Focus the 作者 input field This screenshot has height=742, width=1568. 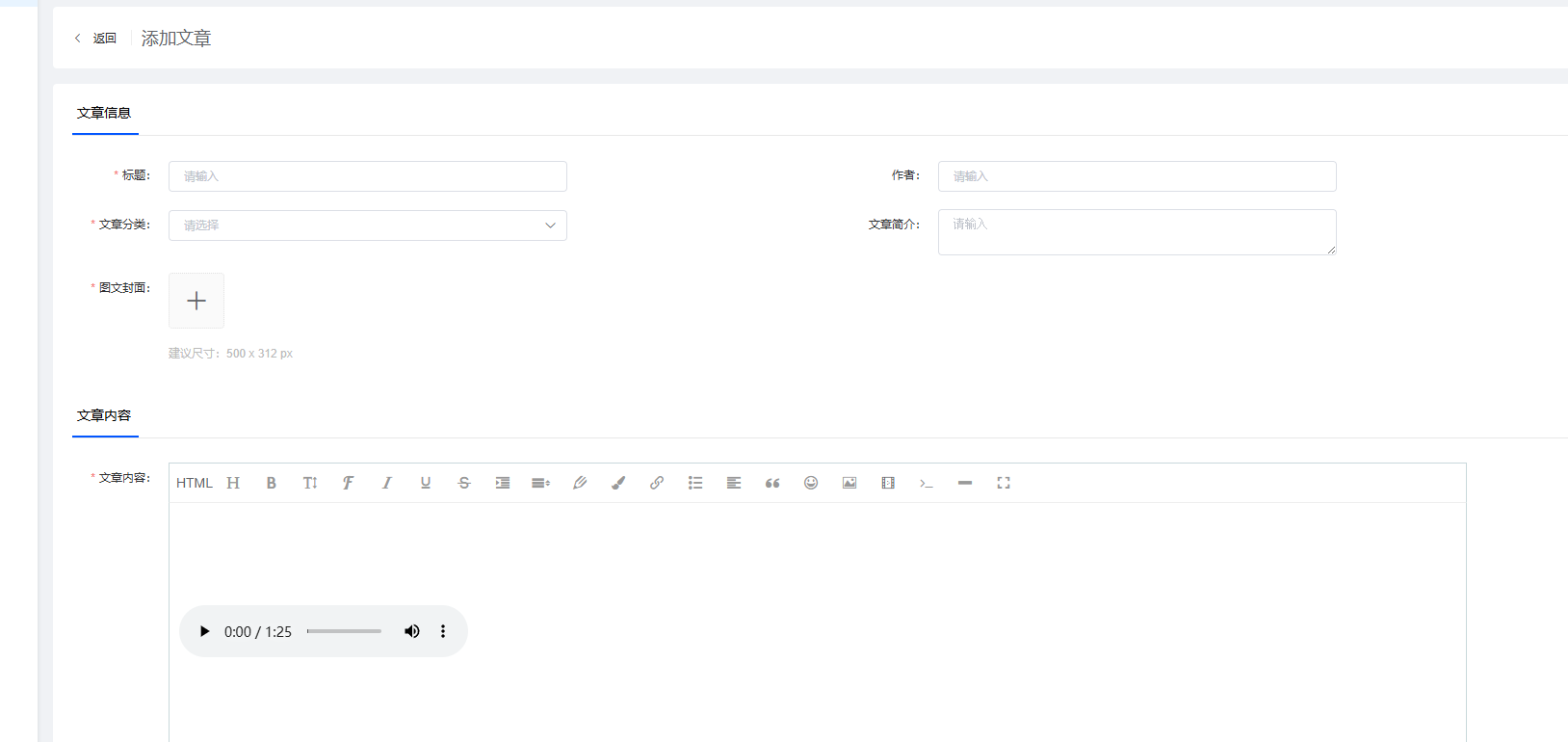tap(1137, 176)
